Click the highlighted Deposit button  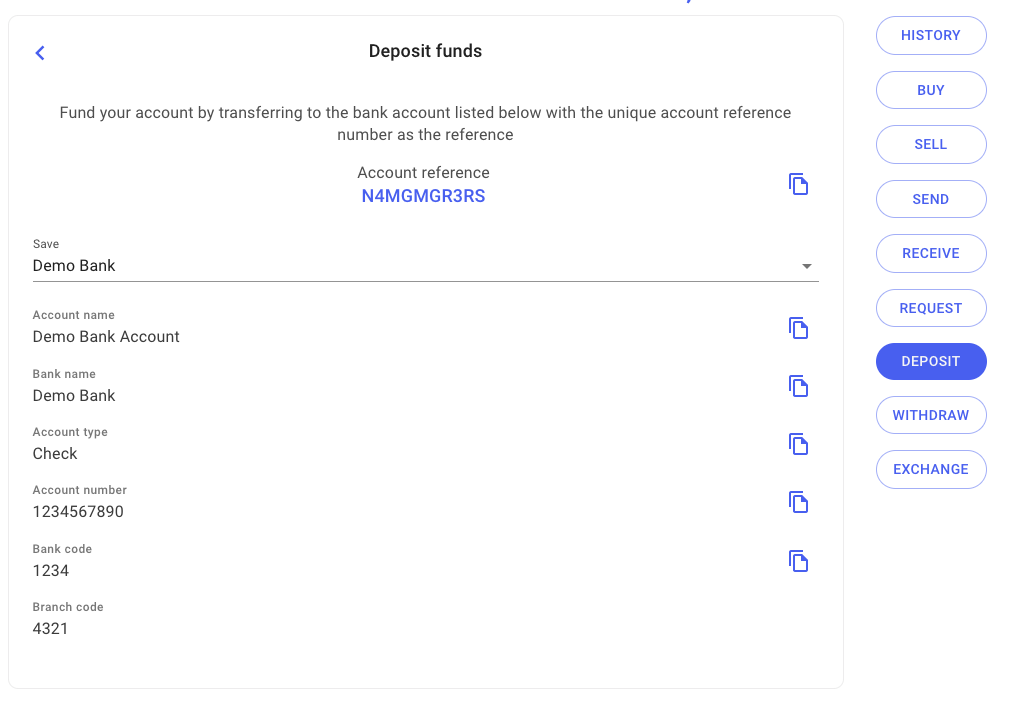(x=930, y=361)
